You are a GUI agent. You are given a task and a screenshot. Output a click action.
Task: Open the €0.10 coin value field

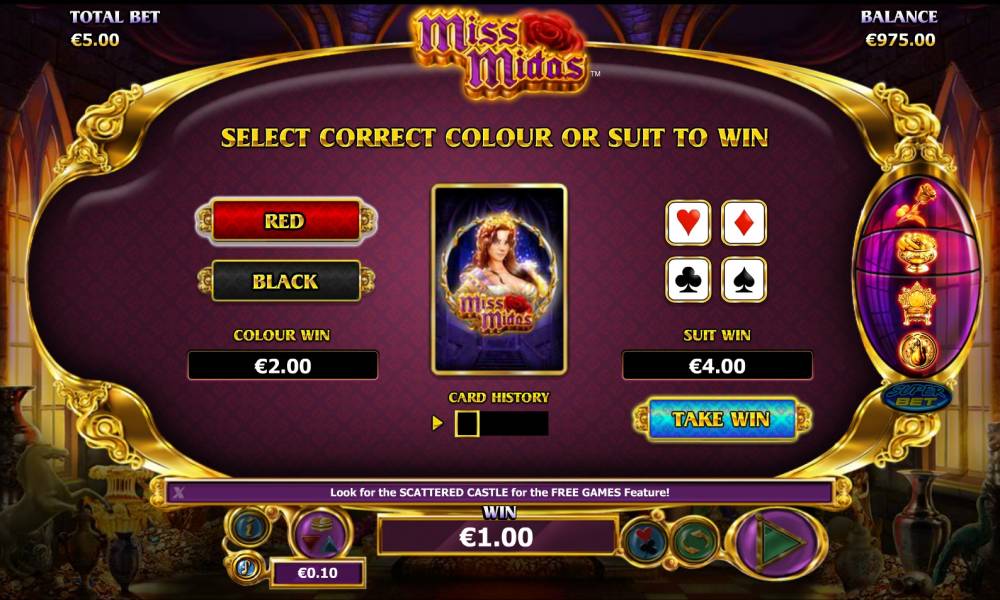(x=318, y=573)
